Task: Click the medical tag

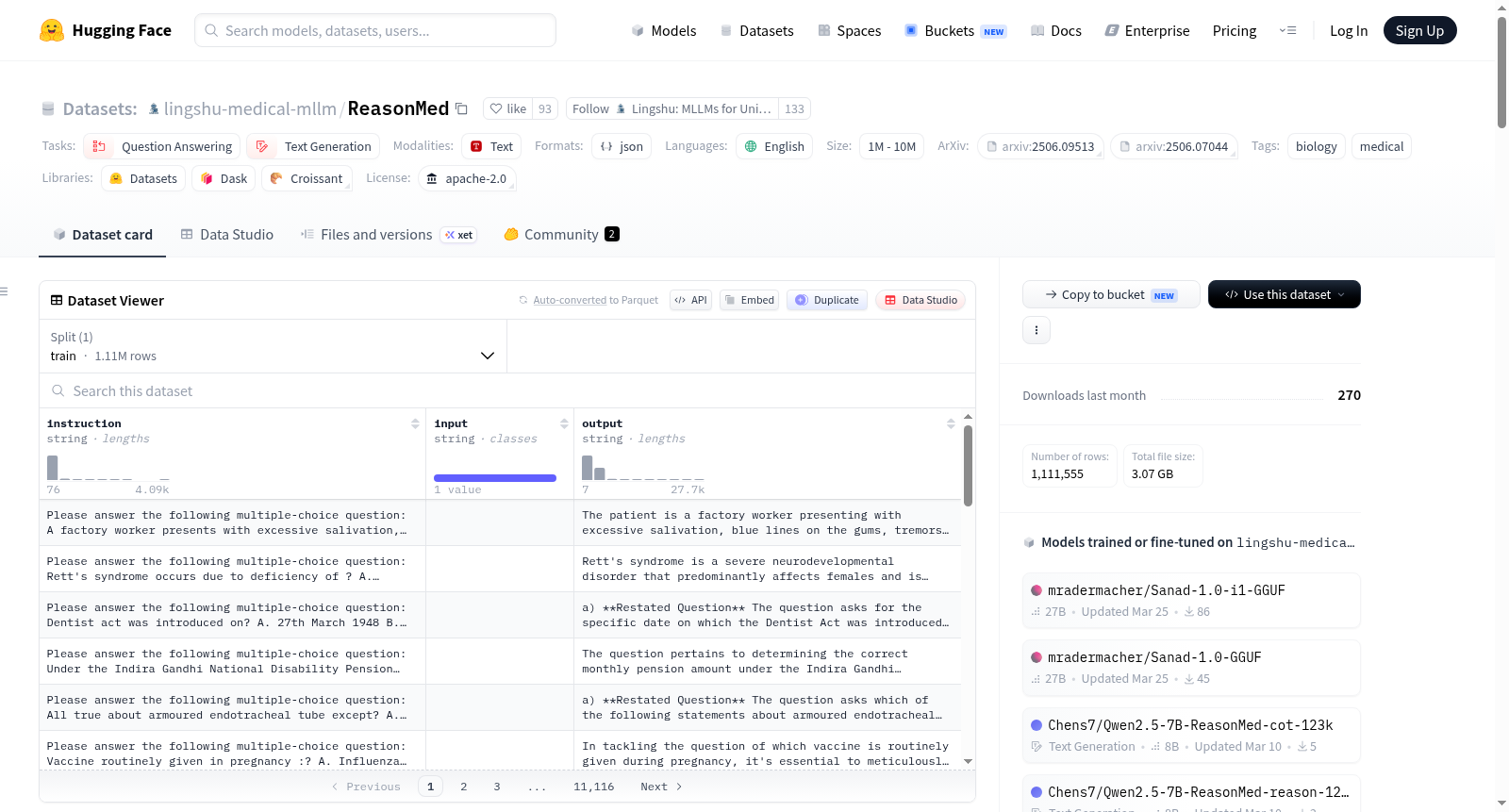Action: coord(1382,146)
